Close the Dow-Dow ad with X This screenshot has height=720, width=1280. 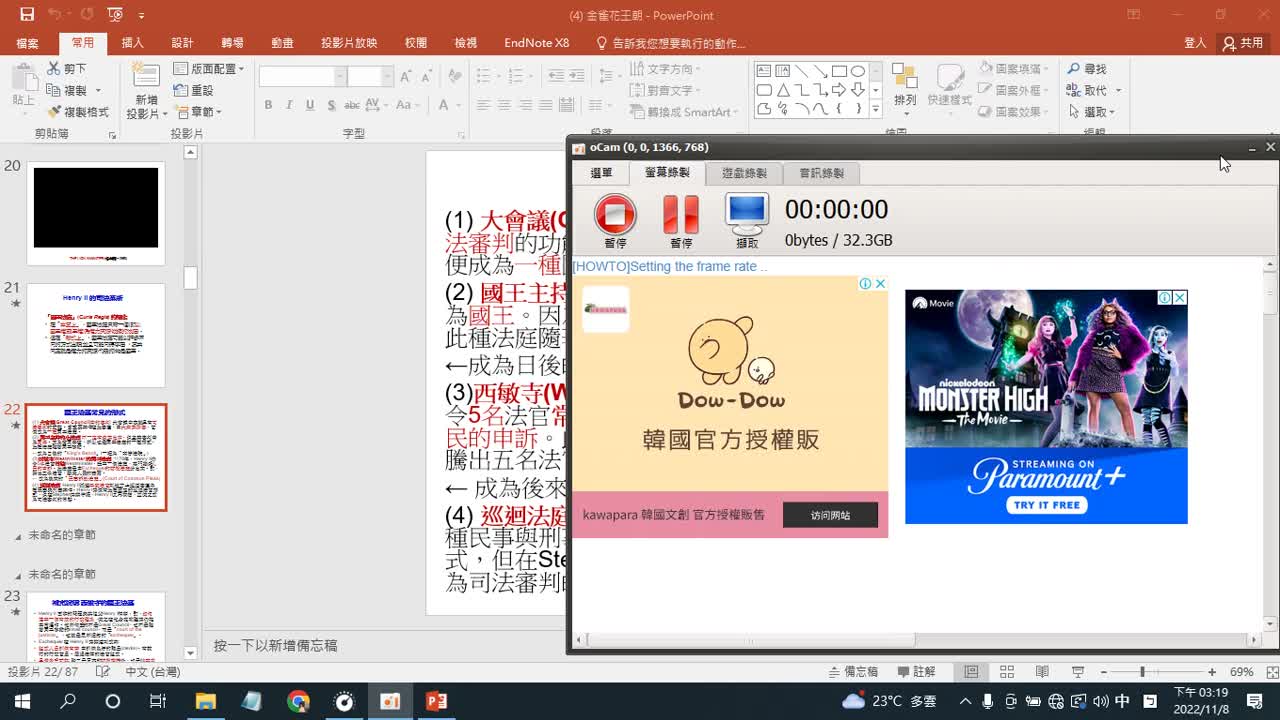[x=880, y=284]
